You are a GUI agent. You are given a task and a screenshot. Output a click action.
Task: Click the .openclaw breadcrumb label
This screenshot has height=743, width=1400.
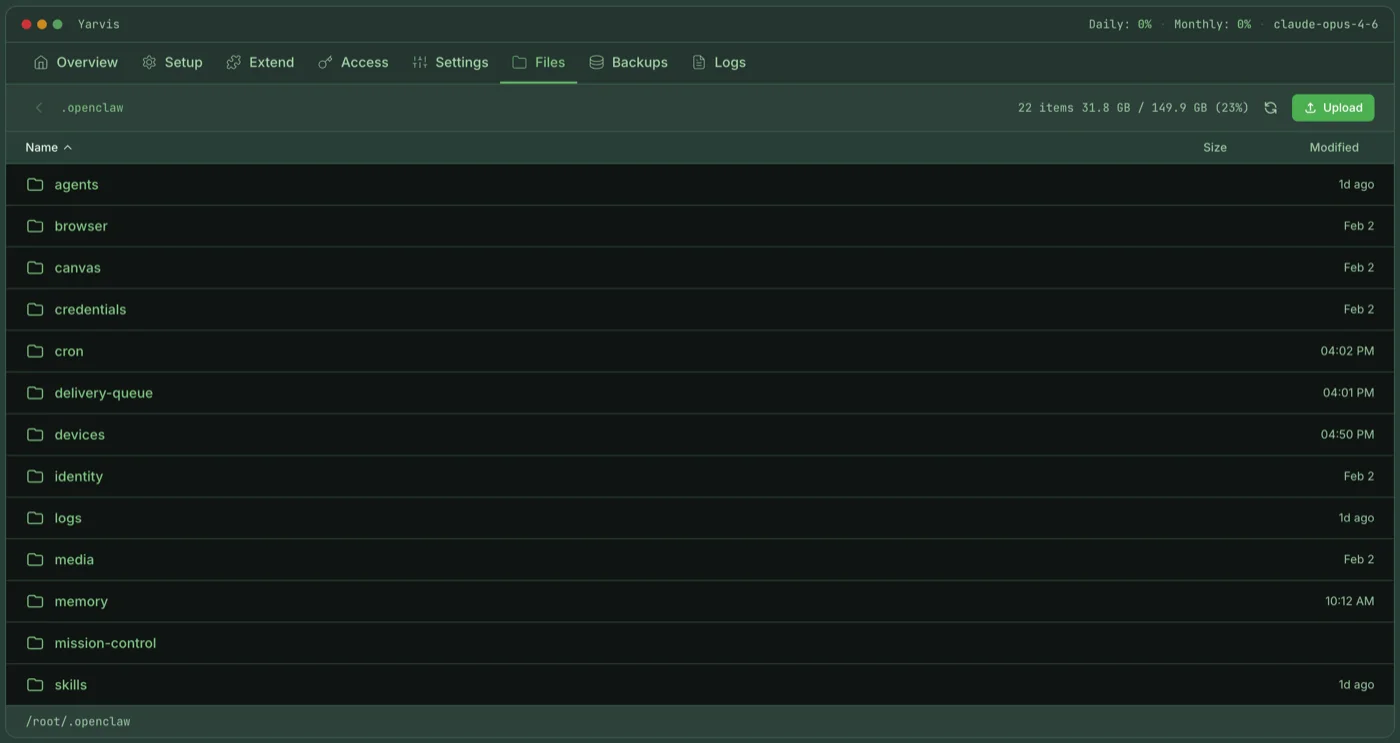(92, 107)
